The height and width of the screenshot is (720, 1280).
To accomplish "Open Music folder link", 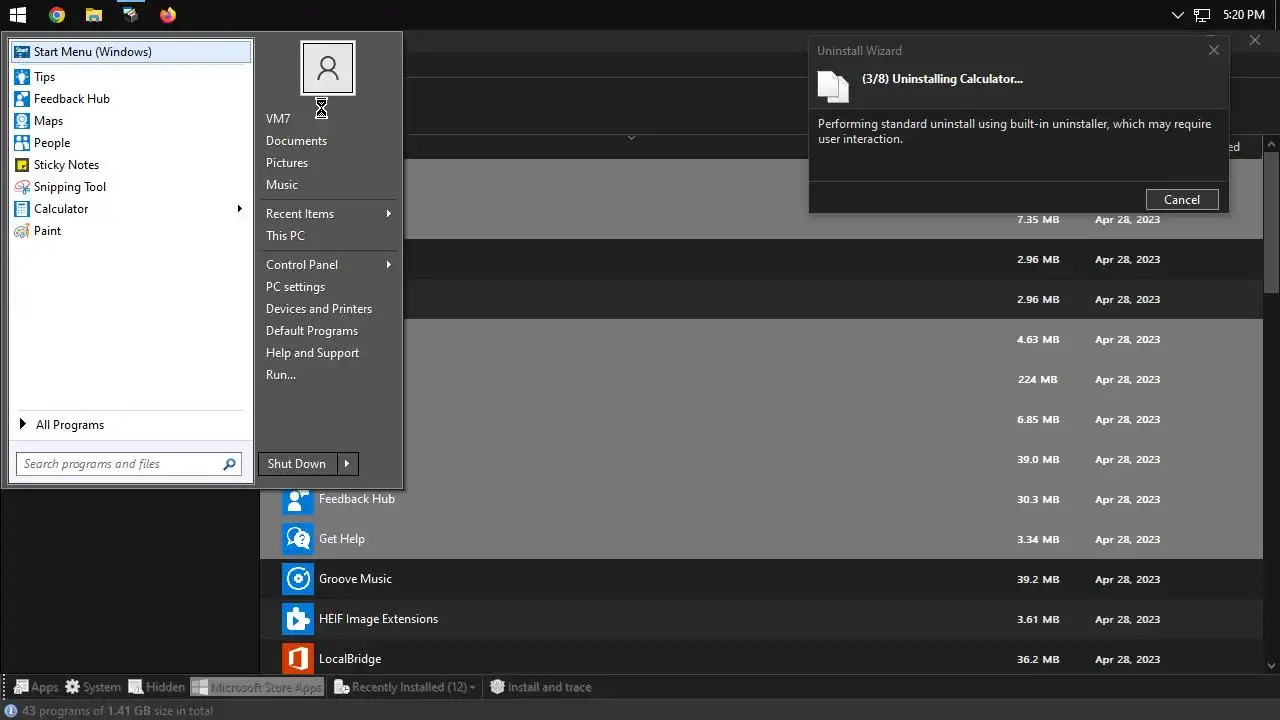I will tap(282, 185).
